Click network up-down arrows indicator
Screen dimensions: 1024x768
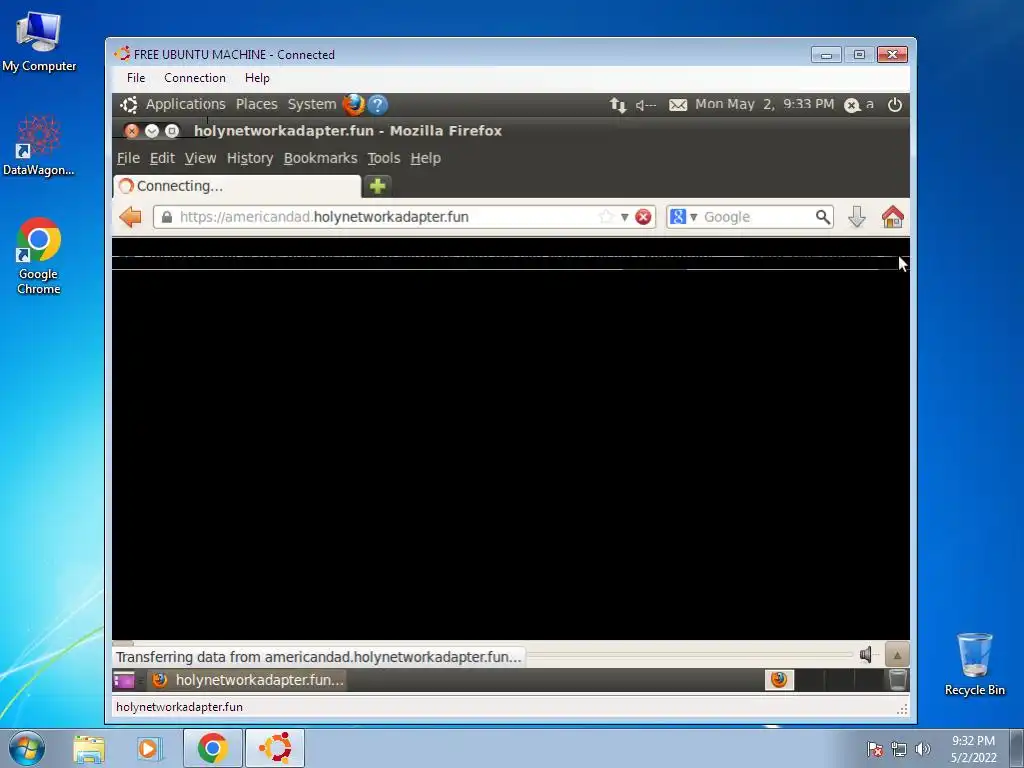[618, 104]
